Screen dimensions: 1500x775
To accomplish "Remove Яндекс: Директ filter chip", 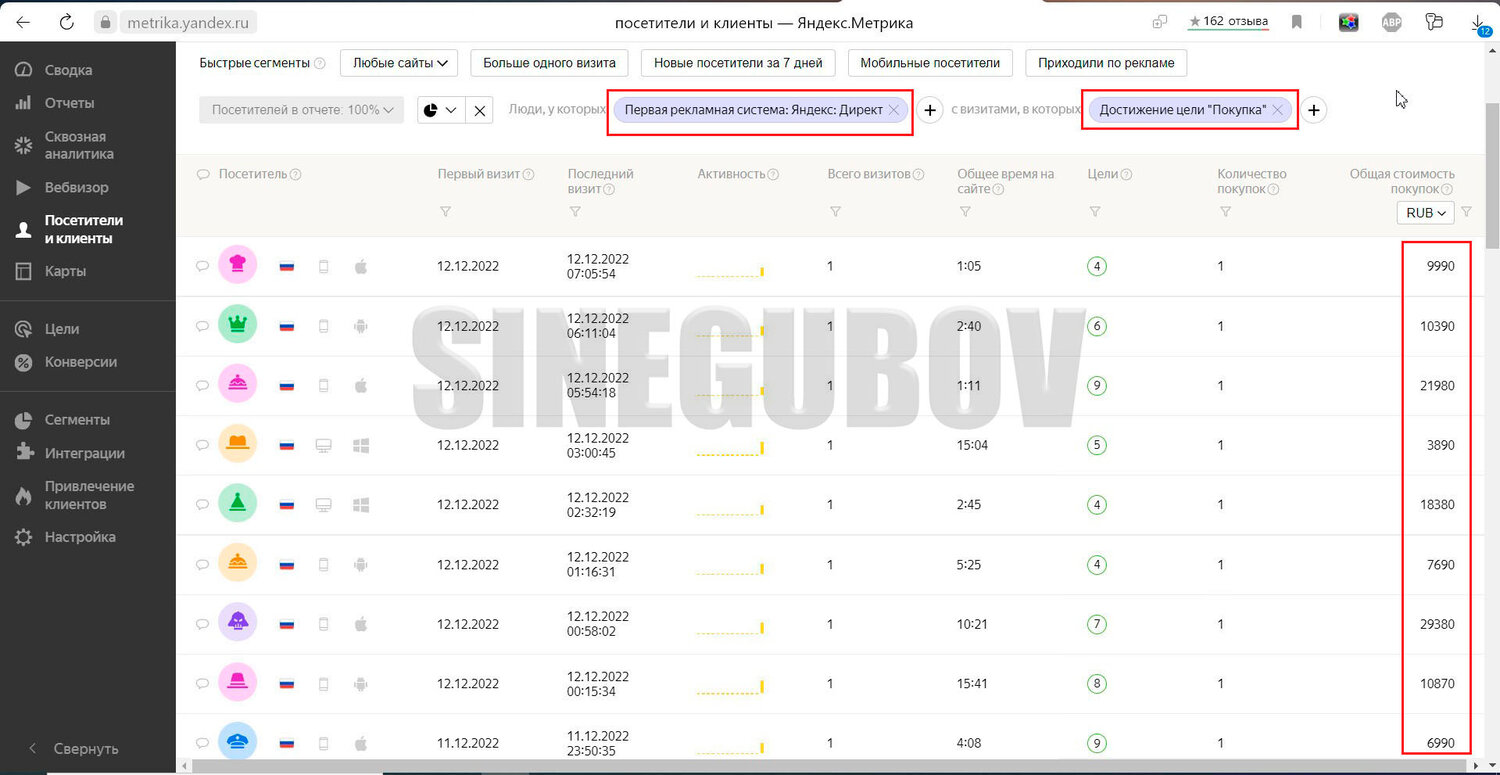I will [x=894, y=110].
